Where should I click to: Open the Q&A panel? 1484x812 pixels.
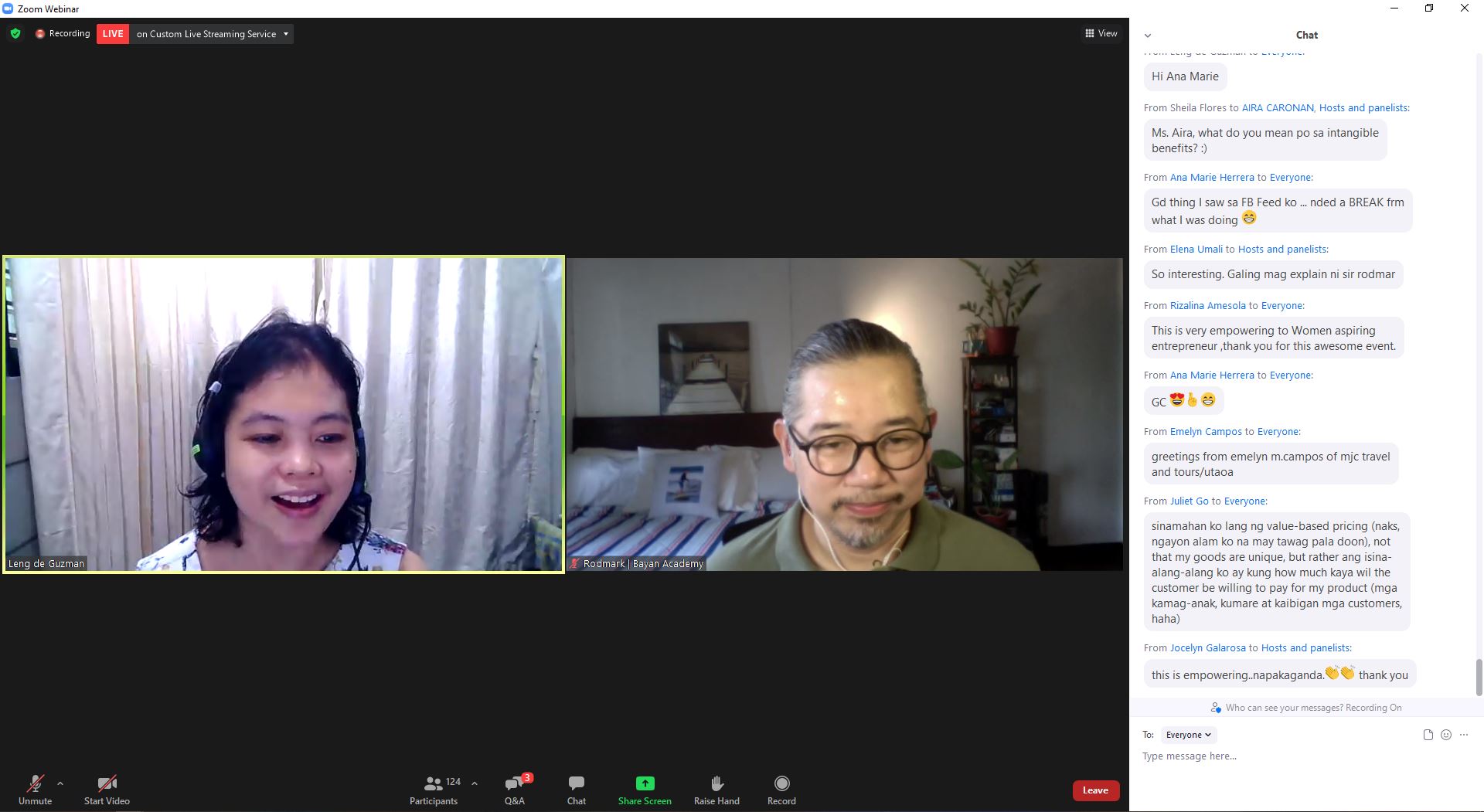(x=515, y=790)
